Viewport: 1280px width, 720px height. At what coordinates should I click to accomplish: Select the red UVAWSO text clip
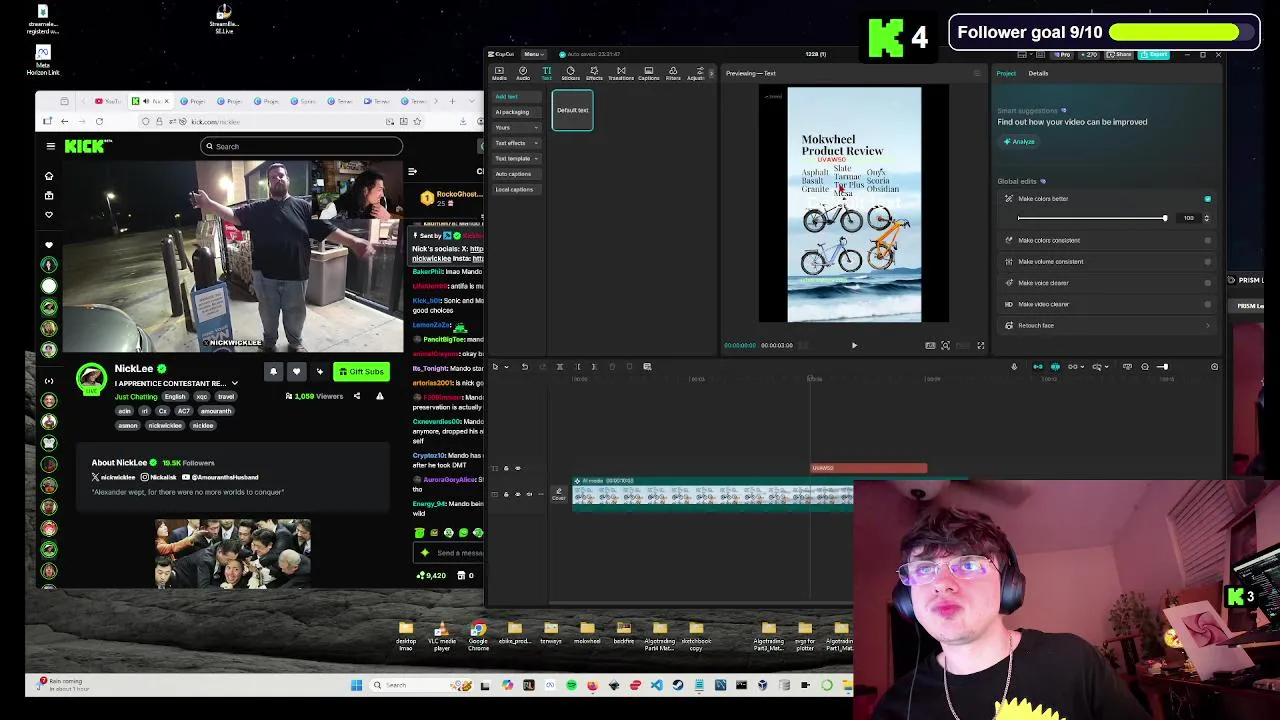[x=868, y=468]
